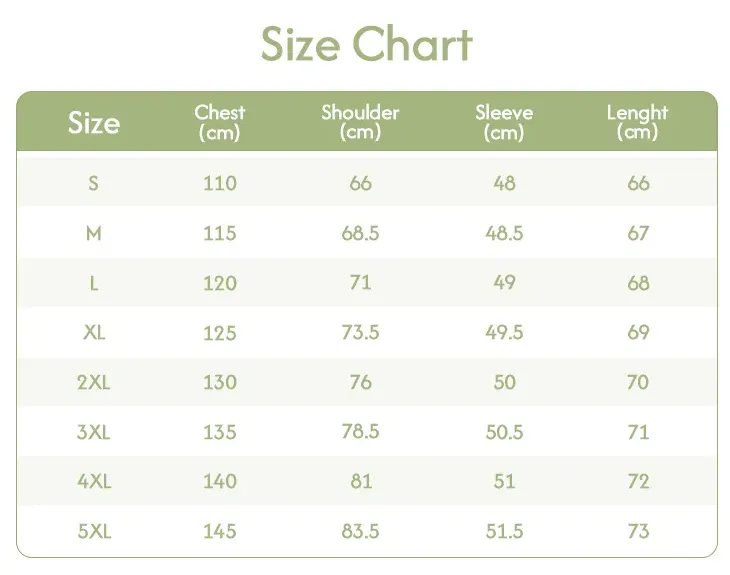Select length value 70 for size 2XL

(638, 382)
